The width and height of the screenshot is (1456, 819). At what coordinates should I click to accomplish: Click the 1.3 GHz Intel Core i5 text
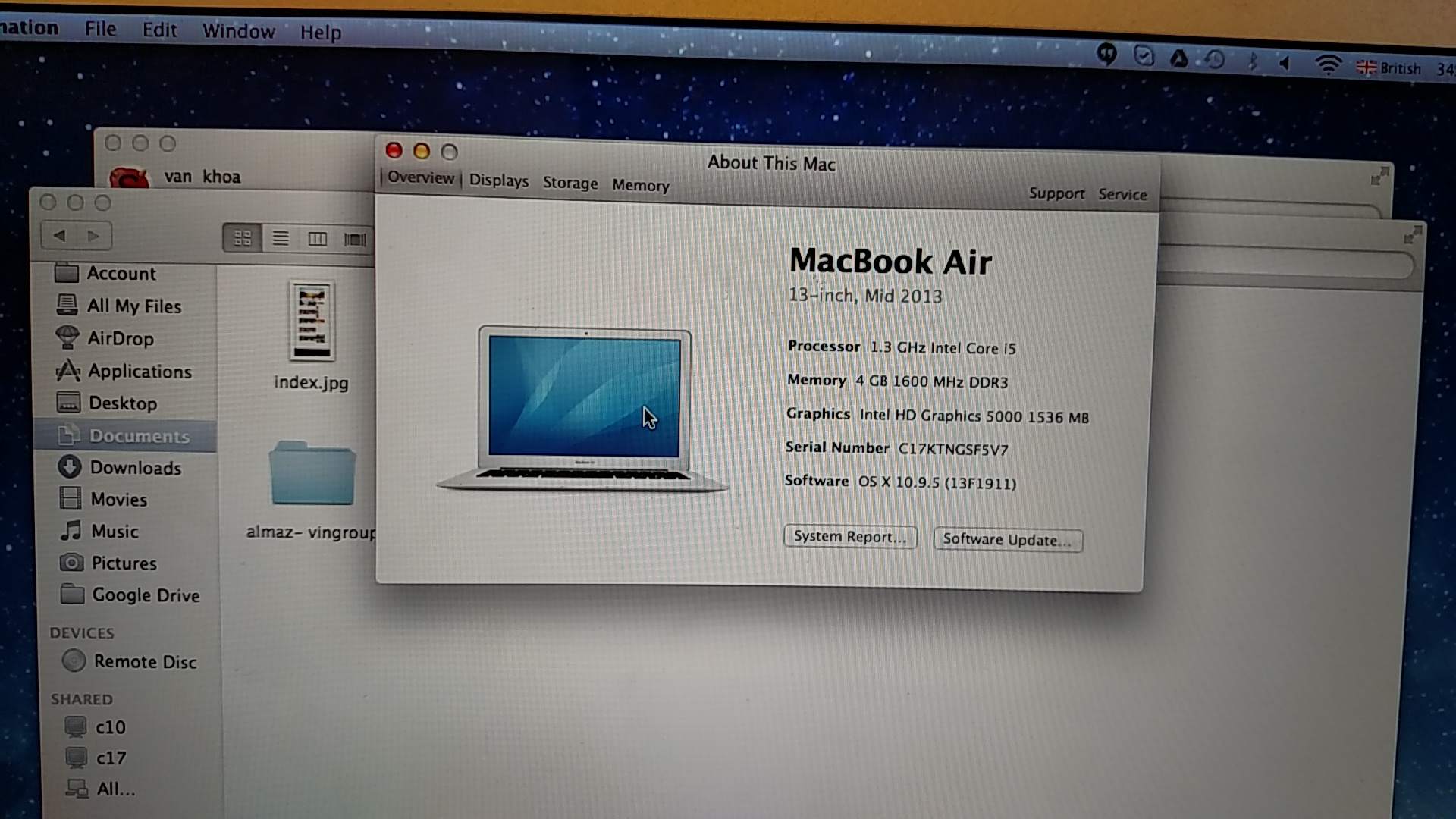pos(943,348)
